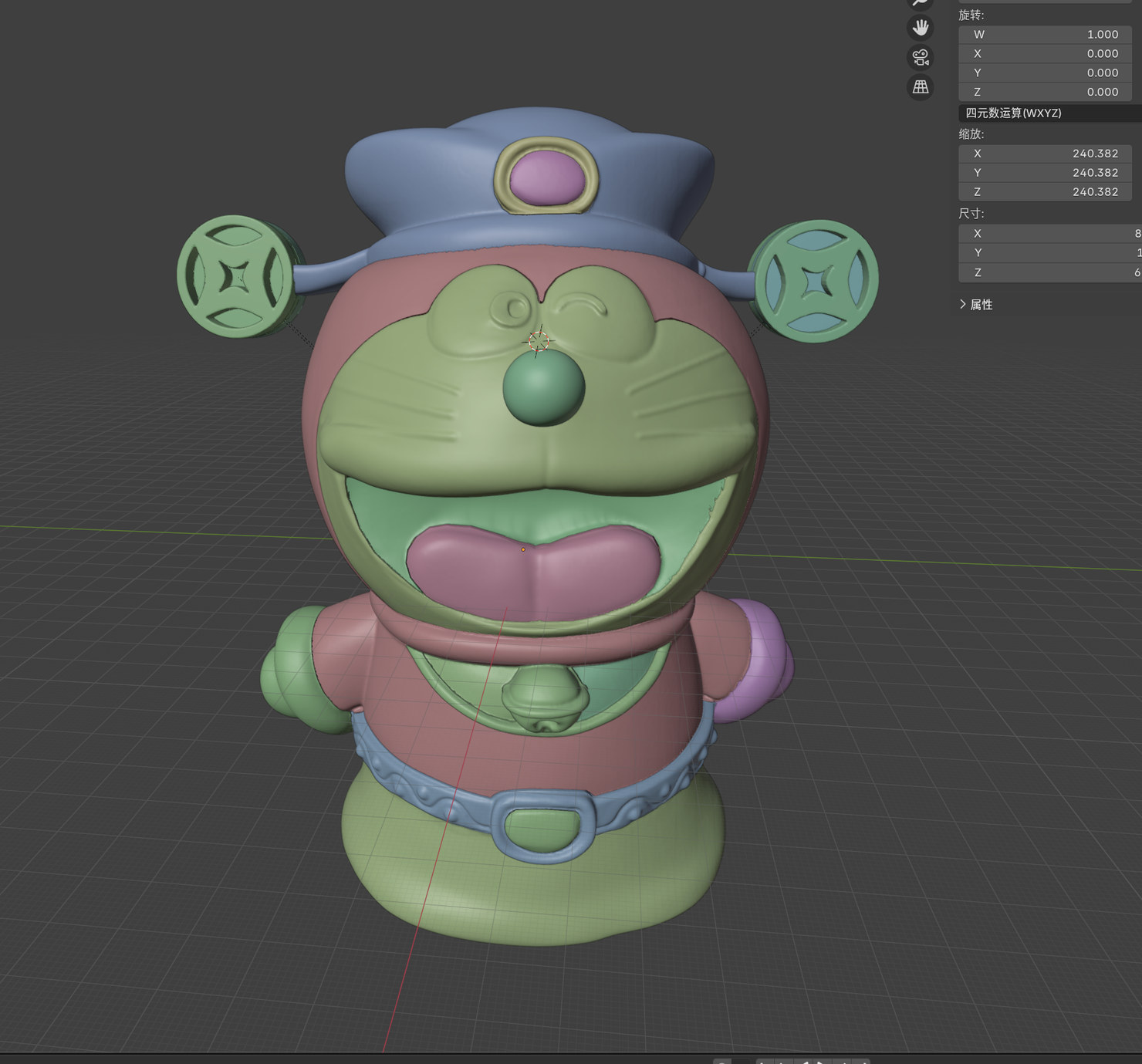The width and height of the screenshot is (1142, 1064).
Task: Click the scale X field under 缩放
Action: 1045,154
